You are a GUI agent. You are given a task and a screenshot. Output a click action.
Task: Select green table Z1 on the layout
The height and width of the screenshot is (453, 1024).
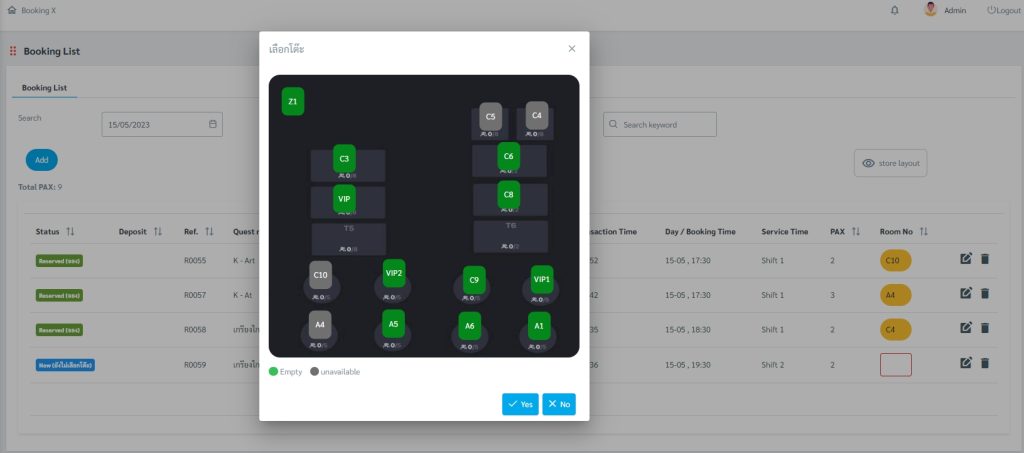pos(293,101)
